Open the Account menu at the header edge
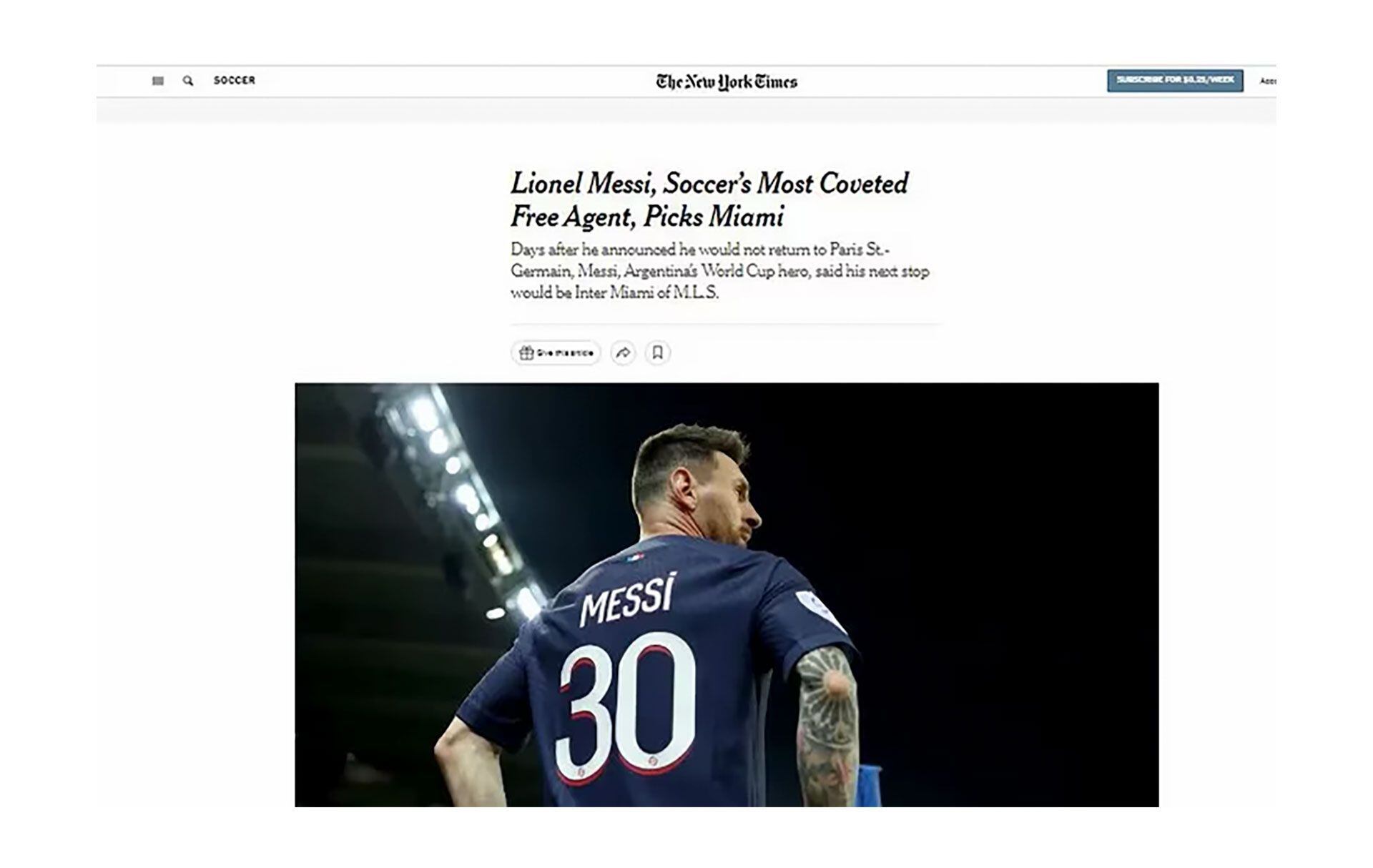 (1268, 81)
